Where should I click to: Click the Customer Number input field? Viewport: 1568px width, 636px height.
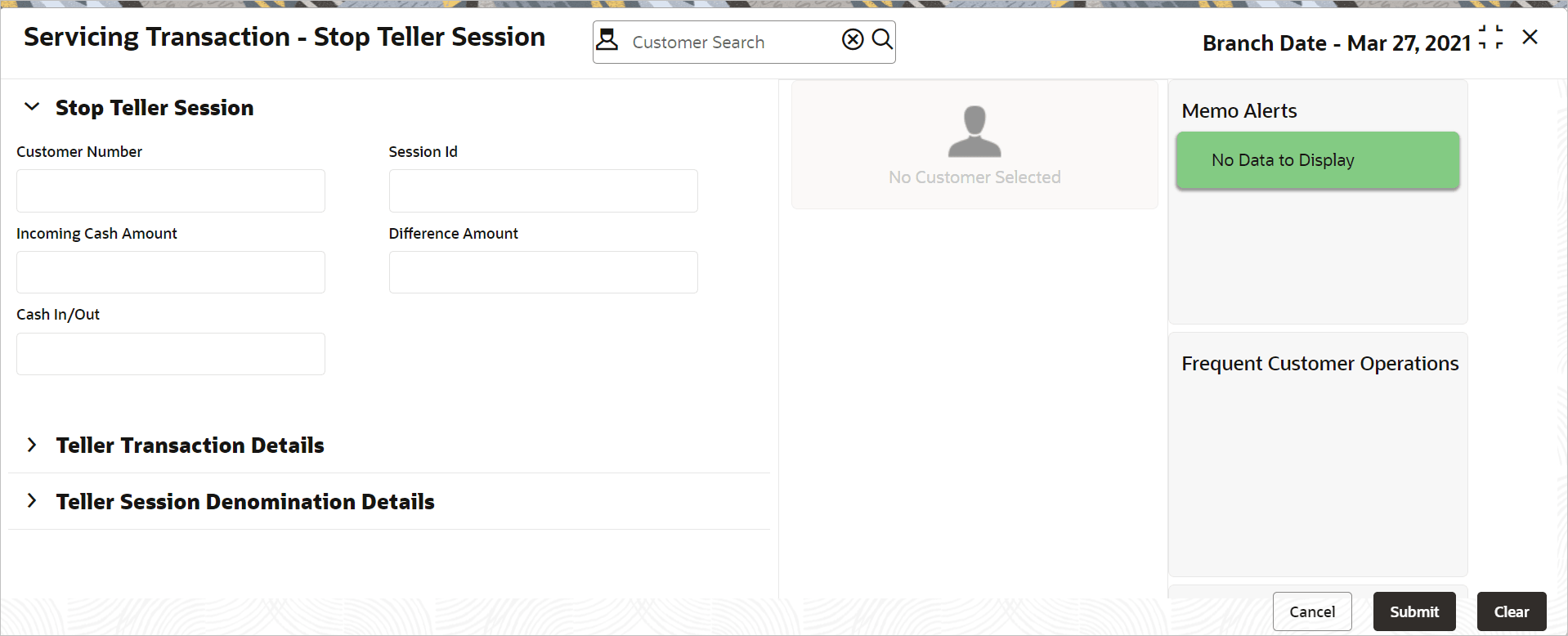click(x=171, y=190)
